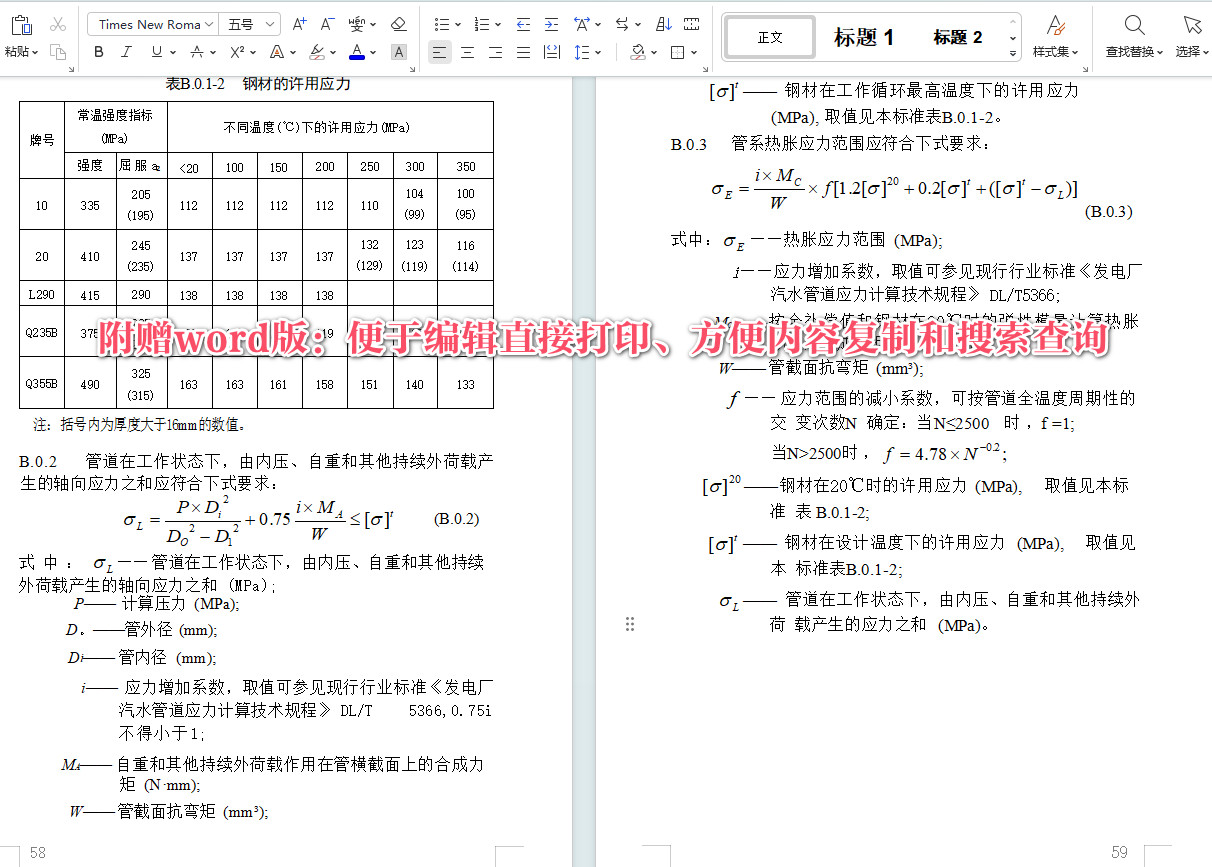
Task: Click the Format Painter icon
Action: pos(57,52)
